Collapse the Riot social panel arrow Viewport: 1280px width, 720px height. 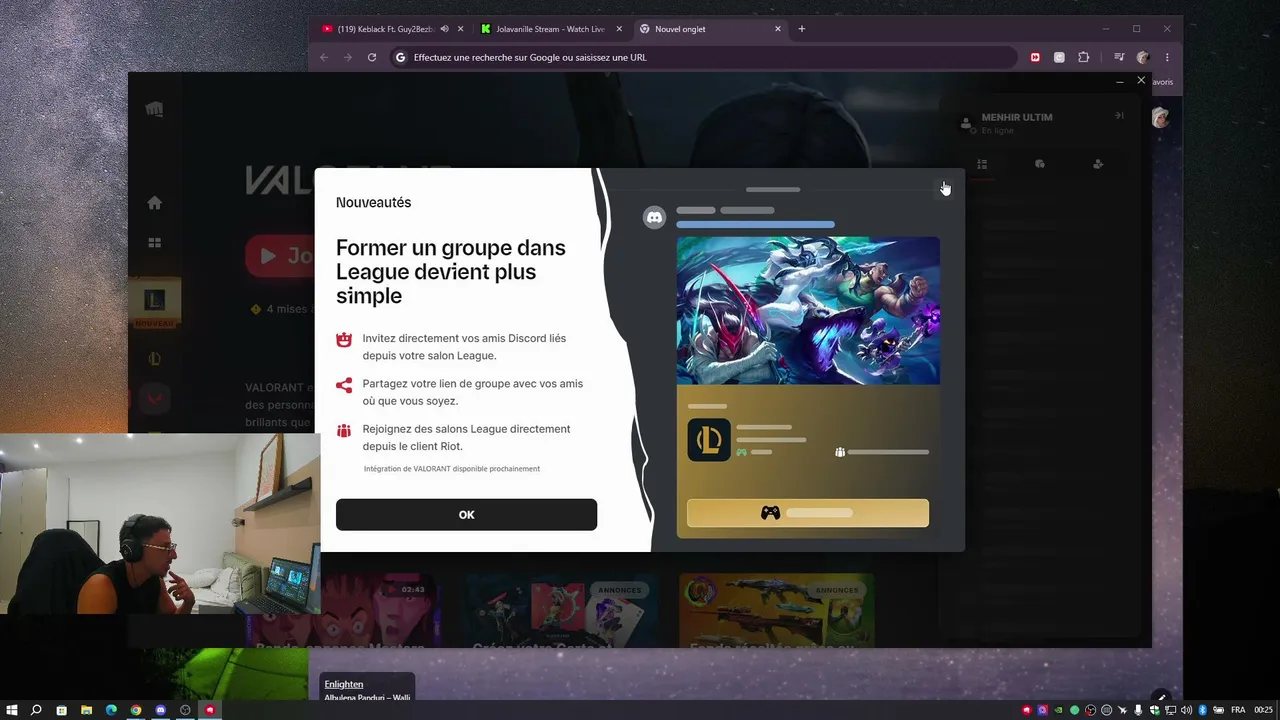[x=1120, y=116]
